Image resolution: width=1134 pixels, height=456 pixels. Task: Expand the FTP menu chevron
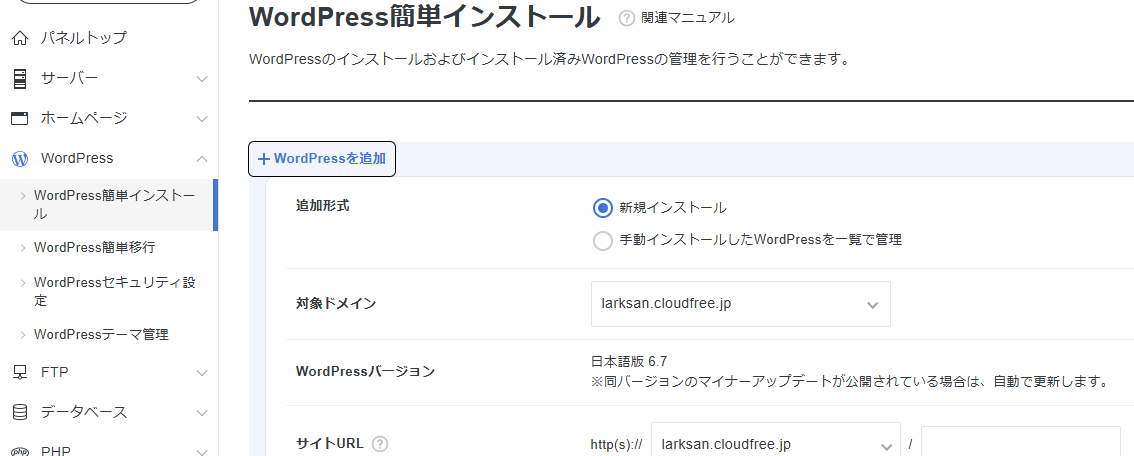(202, 373)
